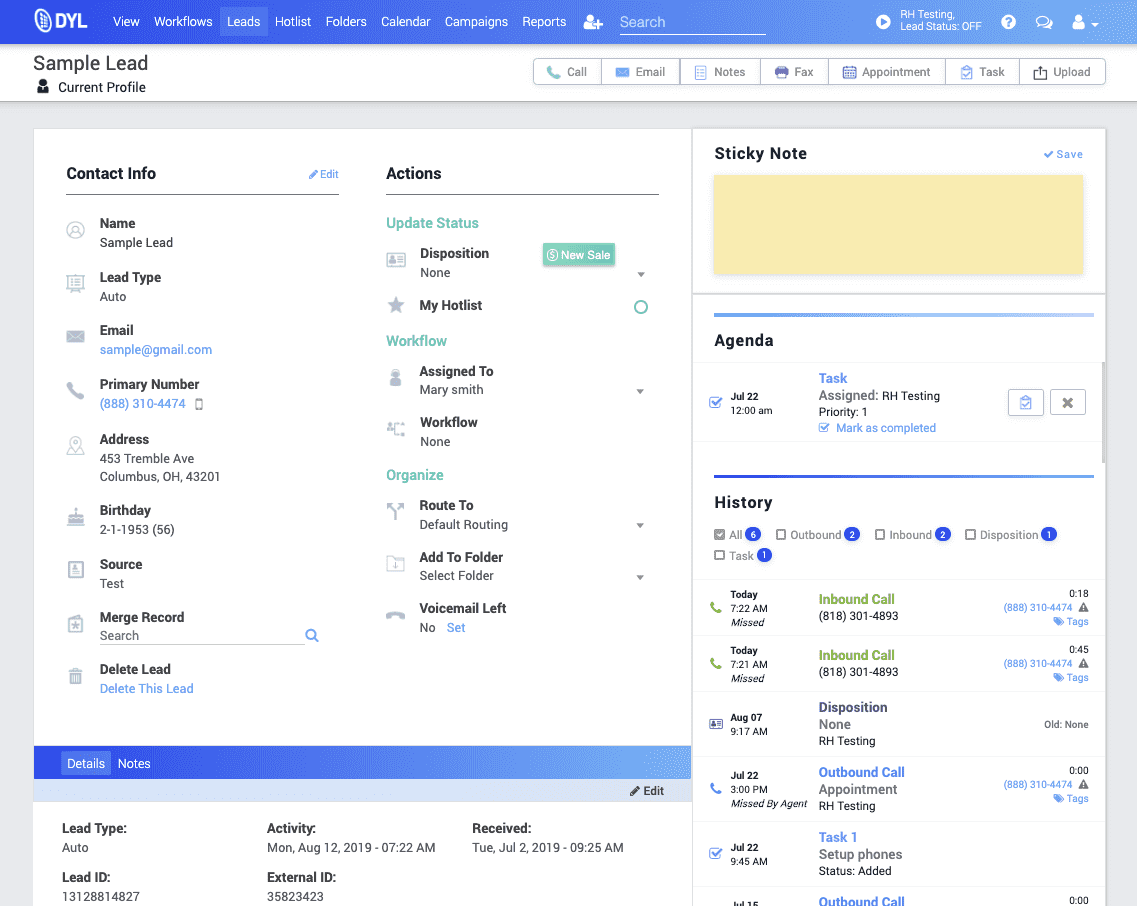Open the Campaigns menu
The height and width of the screenshot is (906, 1137).
(476, 22)
